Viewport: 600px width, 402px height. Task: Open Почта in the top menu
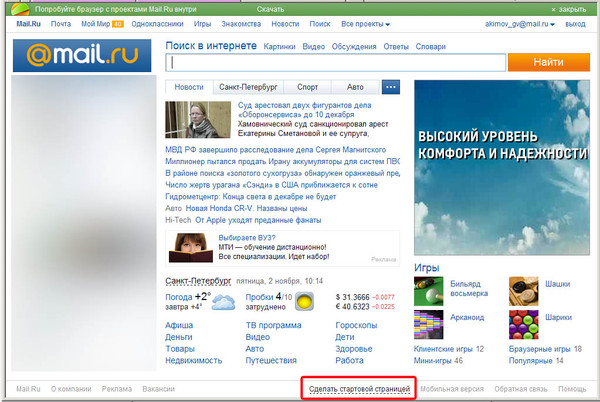(61, 24)
